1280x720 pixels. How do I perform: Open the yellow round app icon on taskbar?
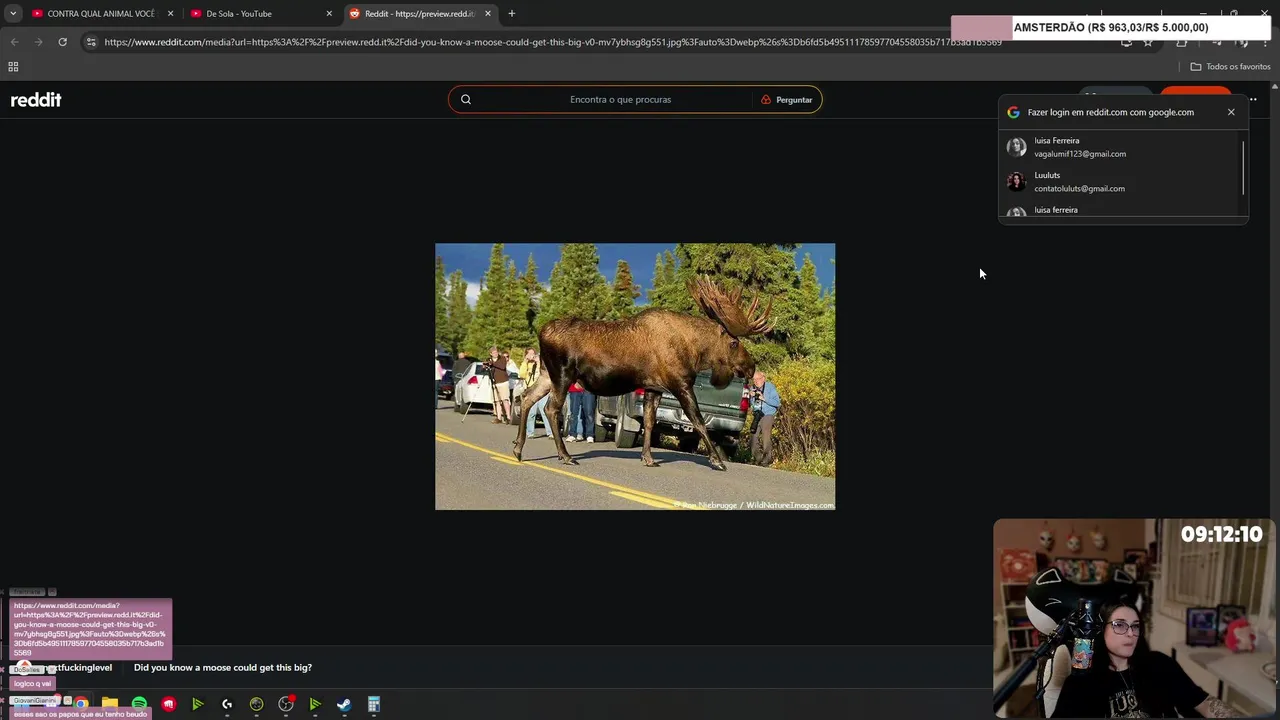pos(256,704)
